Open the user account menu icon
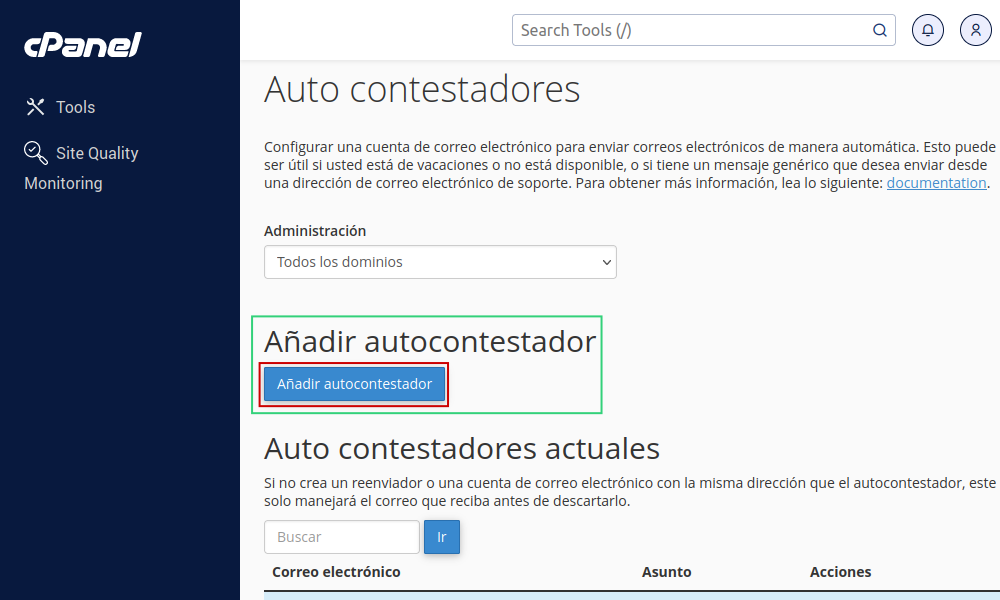The height and width of the screenshot is (600, 1000). [976, 30]
